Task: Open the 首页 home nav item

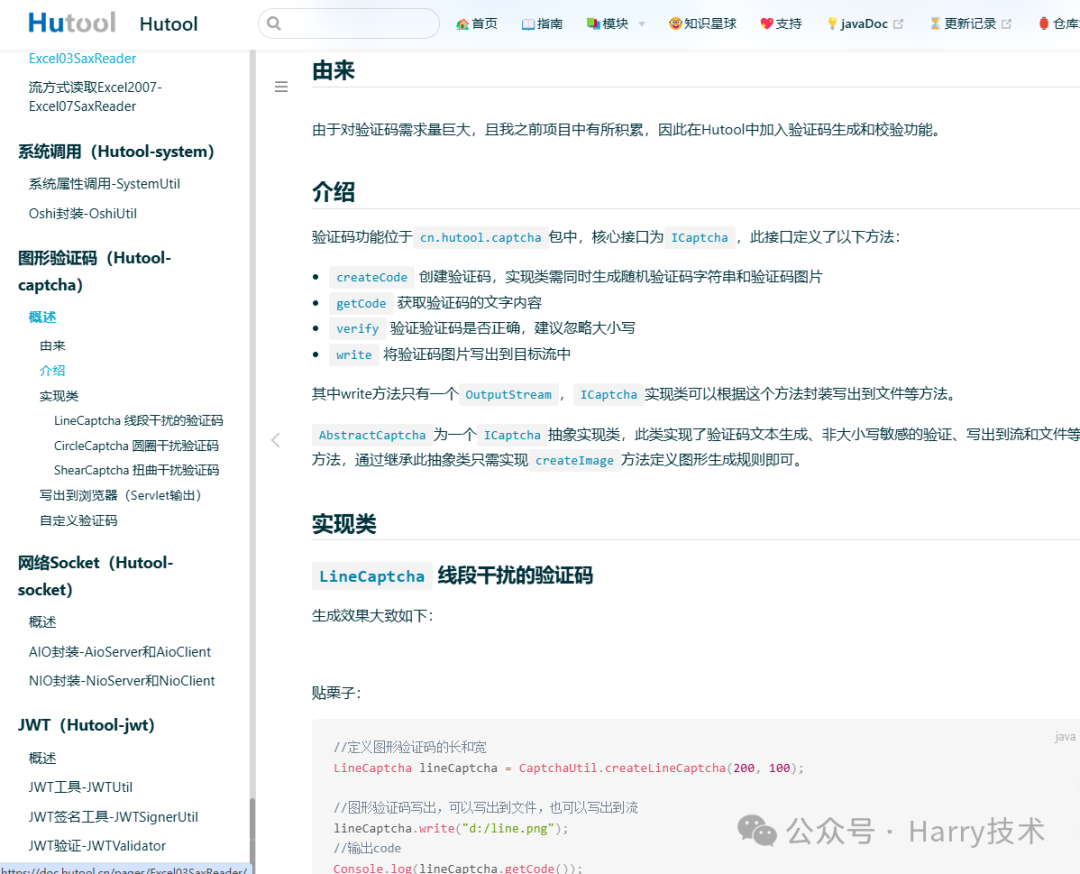Action: pyautogui.click(x=477, y=23)
